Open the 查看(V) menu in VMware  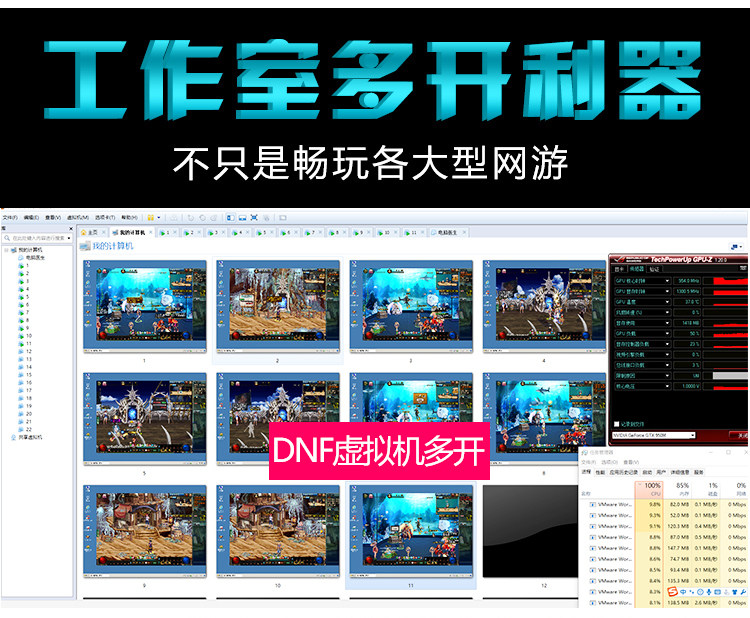pyautogui.click(x=53, y=218)
